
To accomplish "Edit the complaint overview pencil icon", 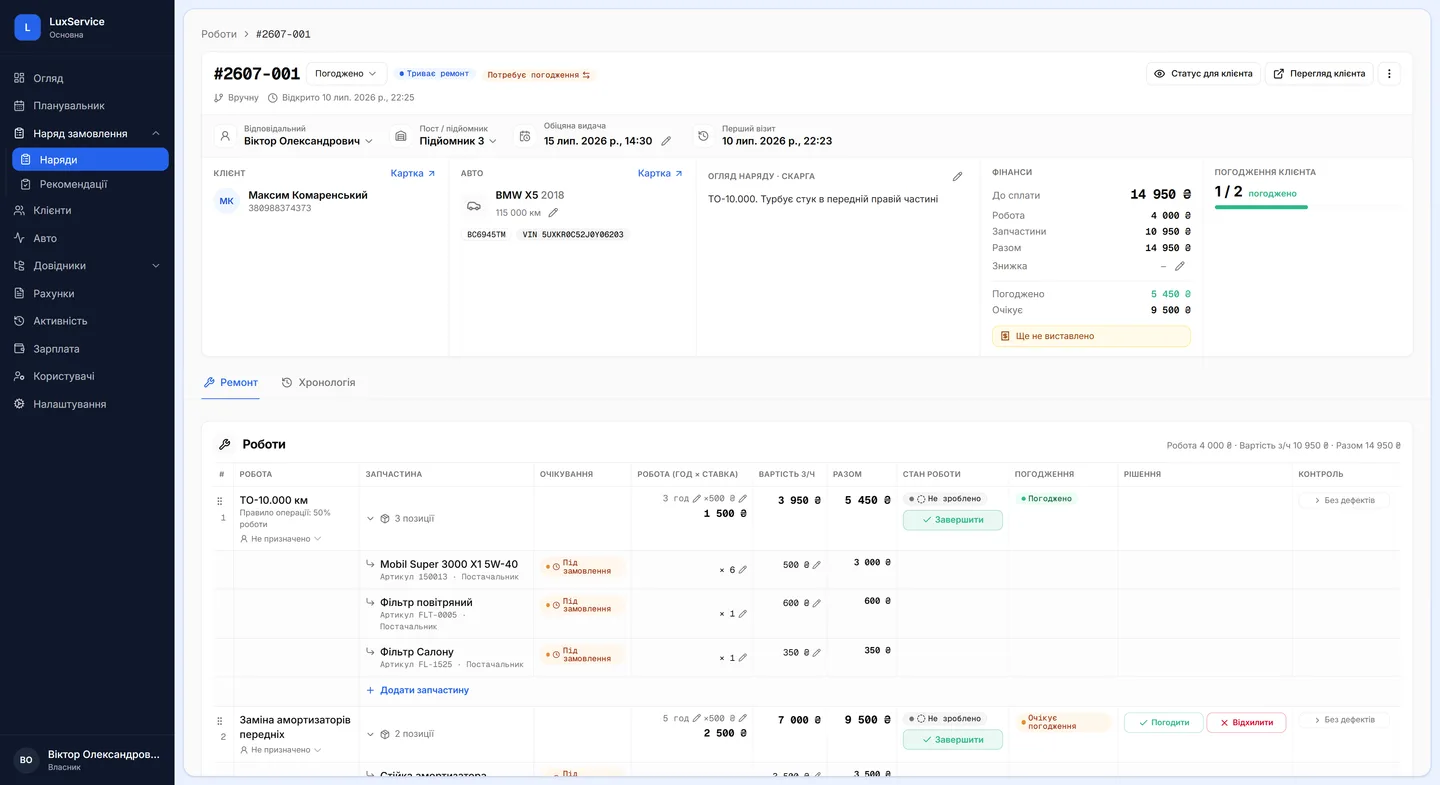I will click(x=957, y=176).
